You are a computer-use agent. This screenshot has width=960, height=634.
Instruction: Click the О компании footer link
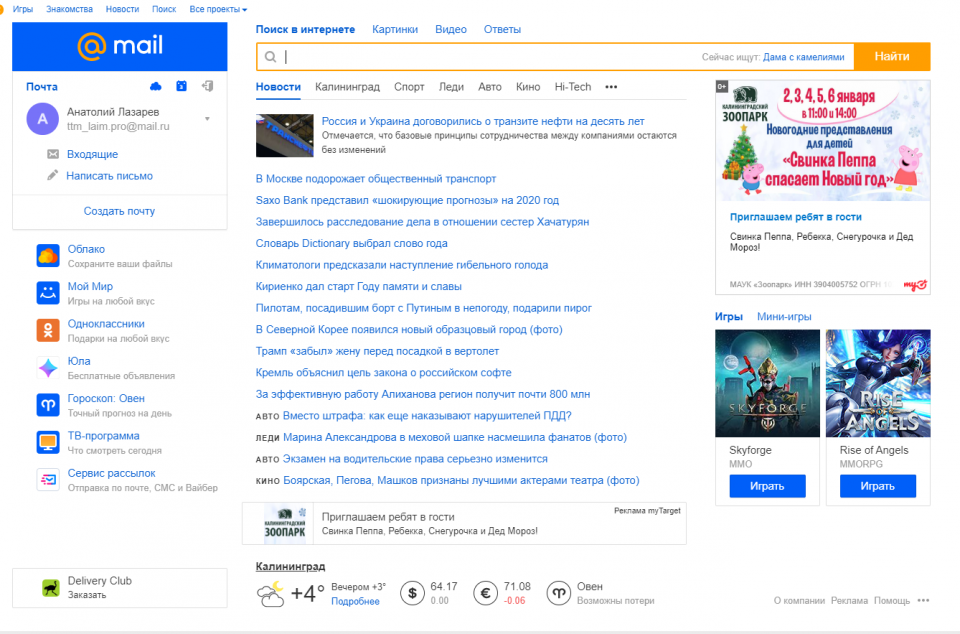tap(799, 600)
